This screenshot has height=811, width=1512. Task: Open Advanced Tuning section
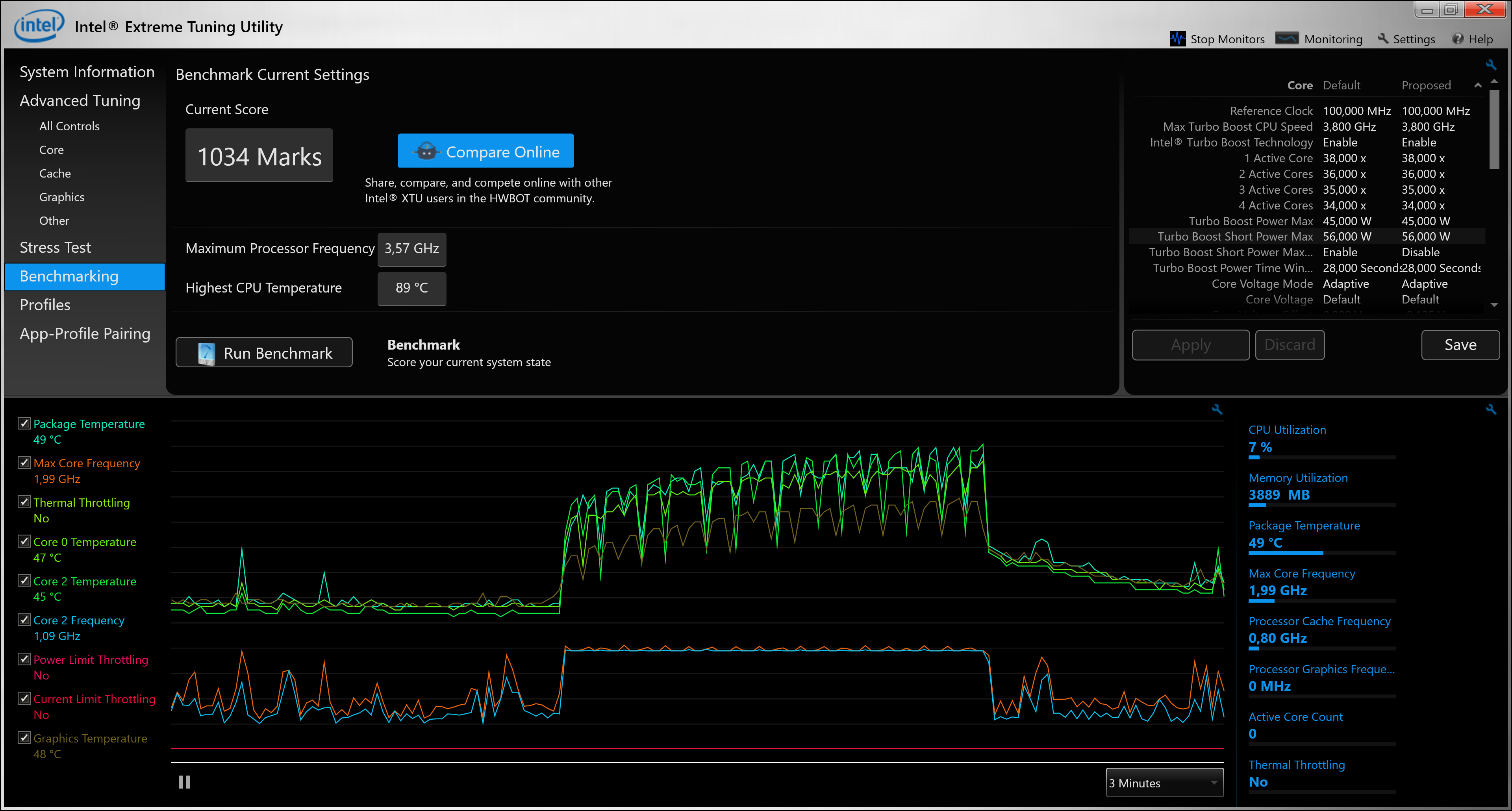80,100
